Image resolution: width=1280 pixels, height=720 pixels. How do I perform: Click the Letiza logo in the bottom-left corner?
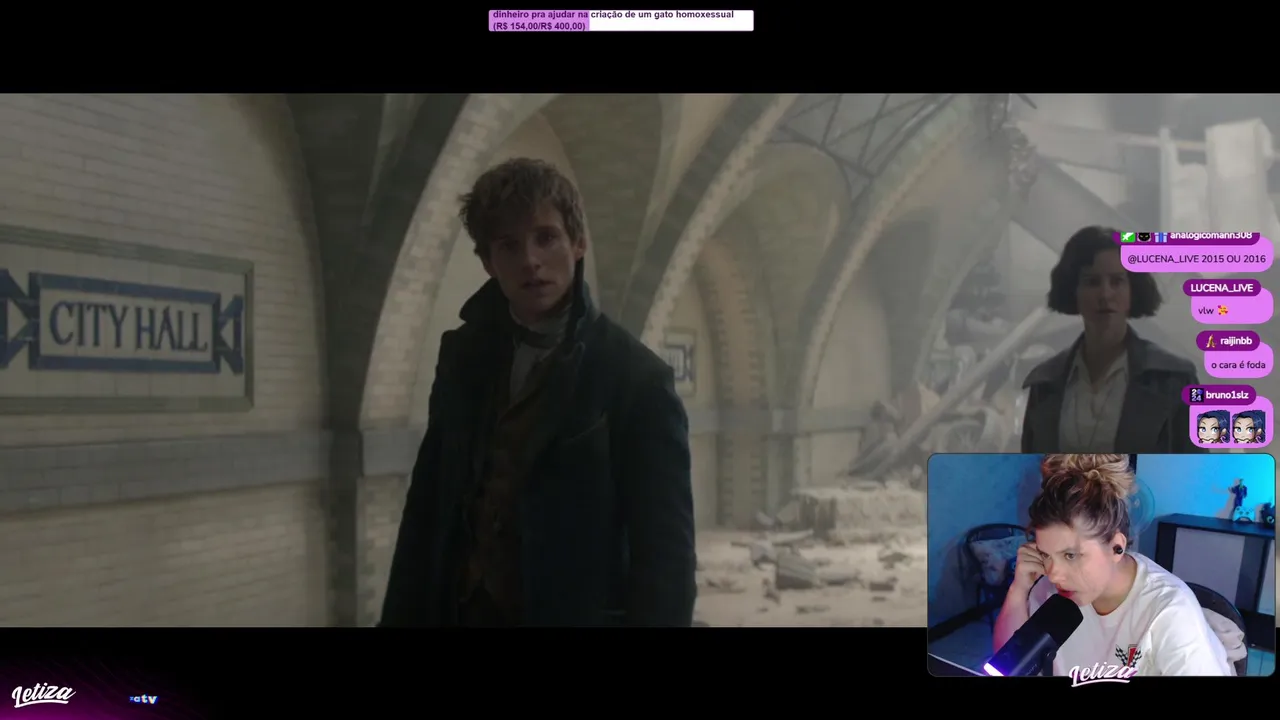click(42, 694)
